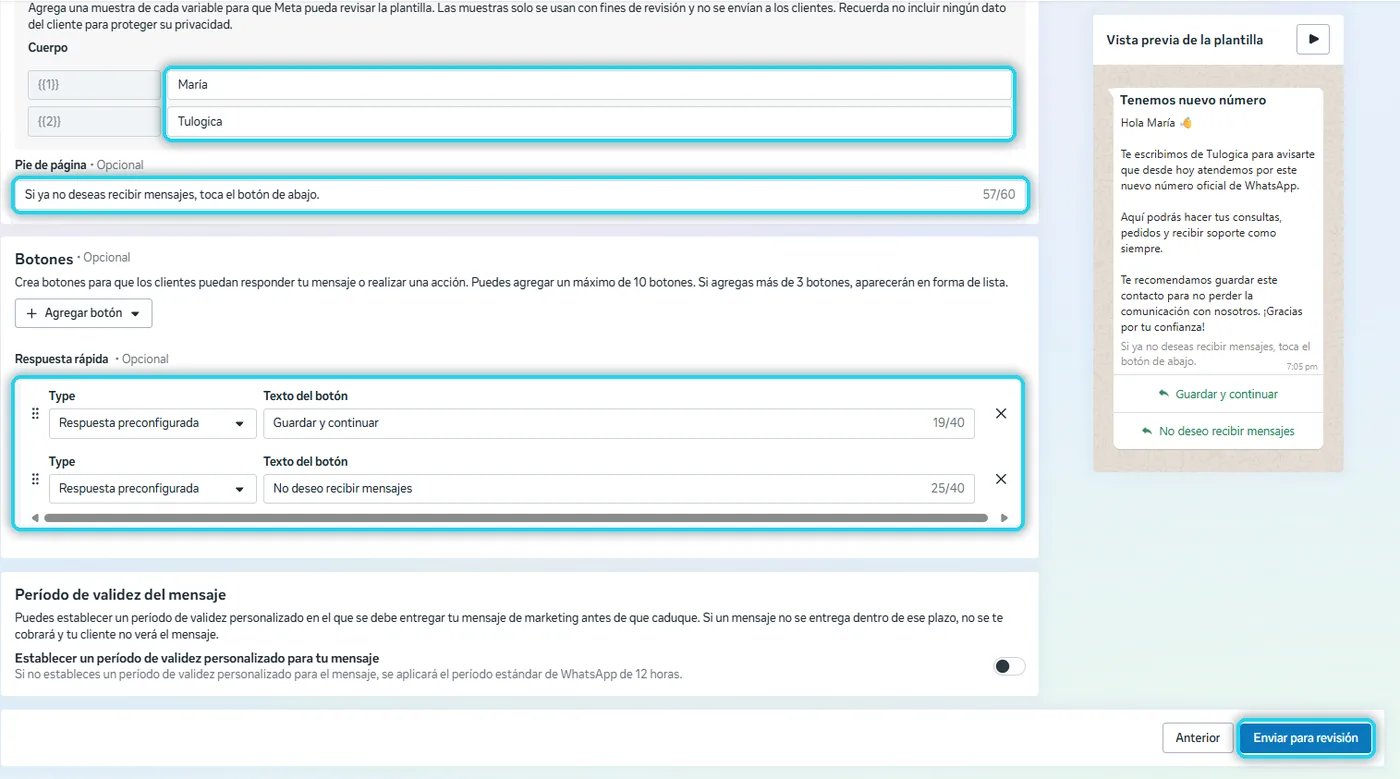Submit template with "Enviar para revisión"
Image resolution: width=1400 pixels, height=779 pixels.
[x=1305, y=738]
